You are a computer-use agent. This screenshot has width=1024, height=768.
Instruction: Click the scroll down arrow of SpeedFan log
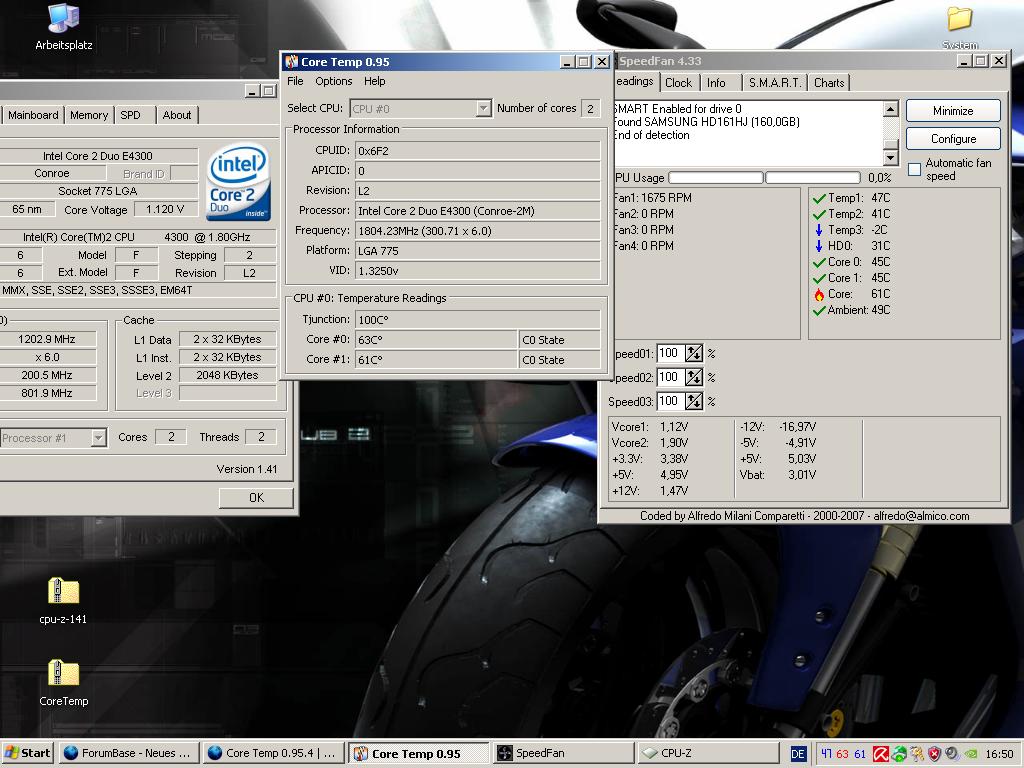891,157
